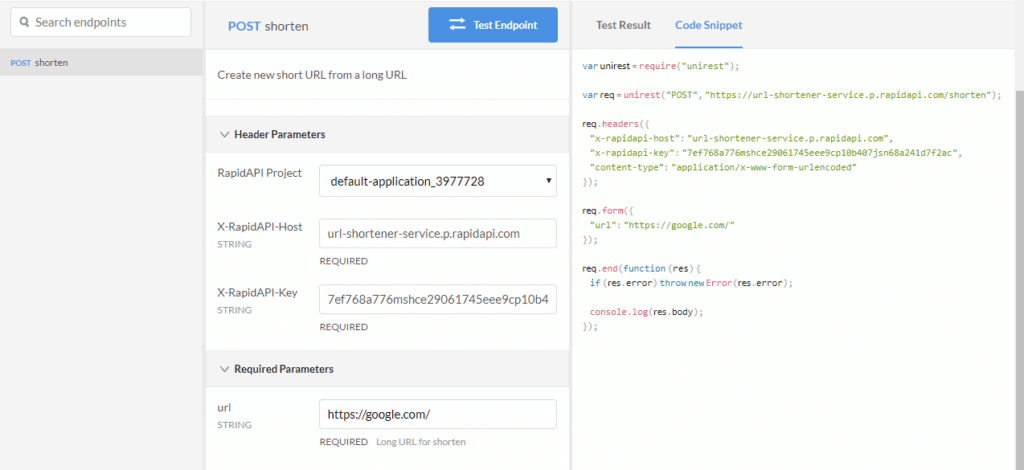The height and width of the screenshot is (470, 1024).
Task: Collapse the Header Parameters section chevron
Action: [223, 134]
